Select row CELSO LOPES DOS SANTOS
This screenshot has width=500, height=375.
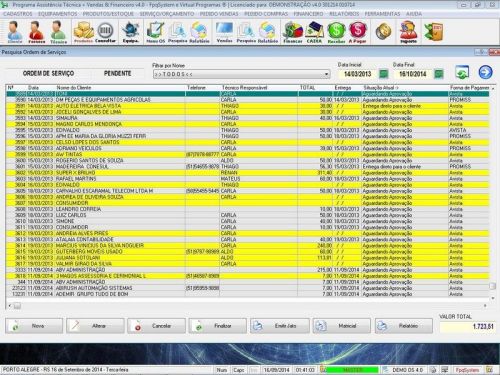(248, 142)
